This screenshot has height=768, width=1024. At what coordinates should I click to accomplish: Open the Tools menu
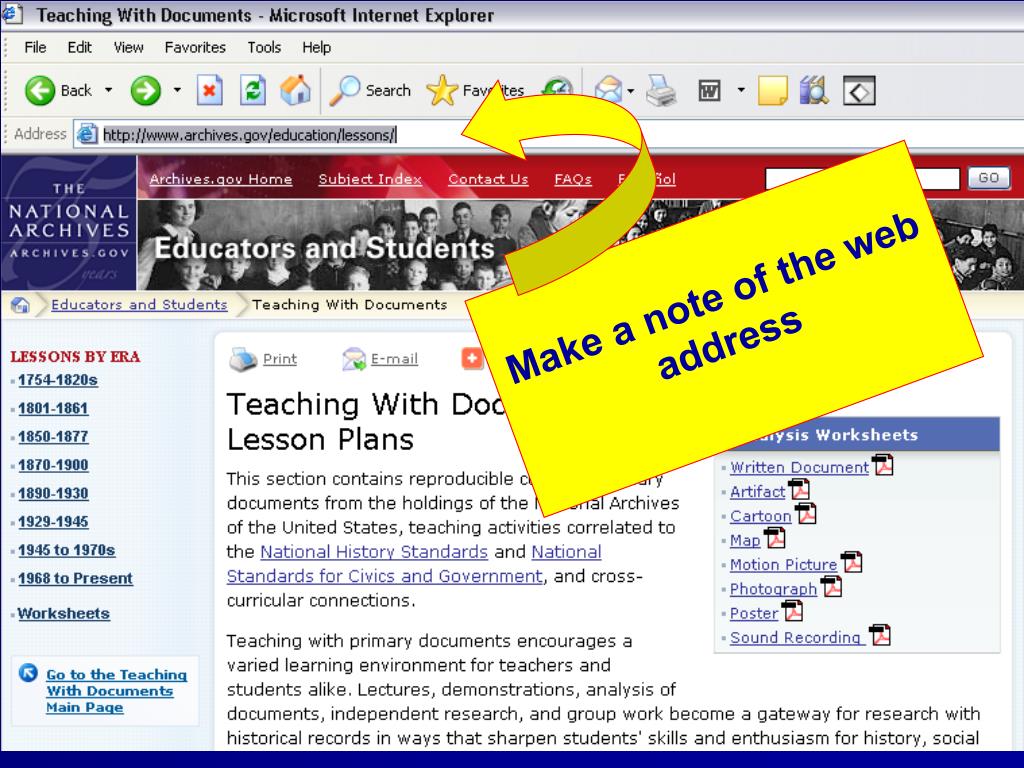click(264, 47)
